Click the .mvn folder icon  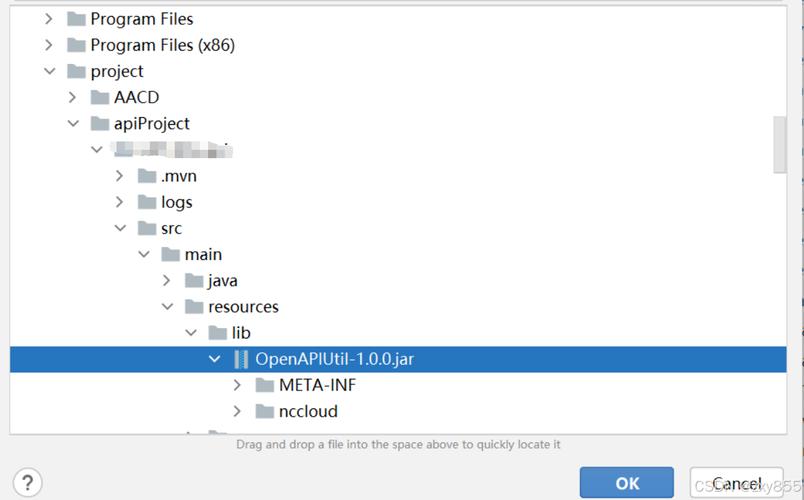[x=147, y=176]
